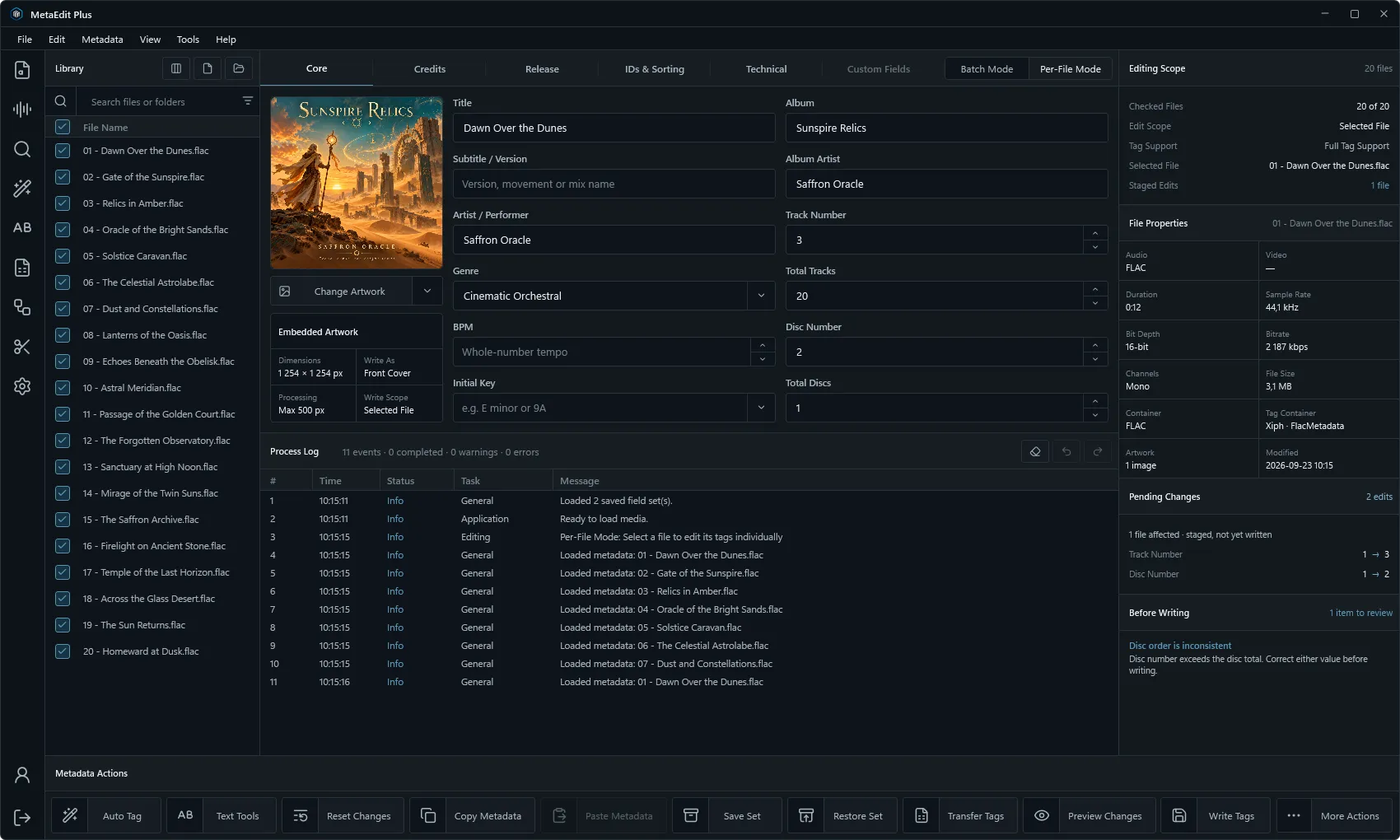
Task: Increase the BPM stepper value
Action: pyautogui.click(x=763, y=345)
